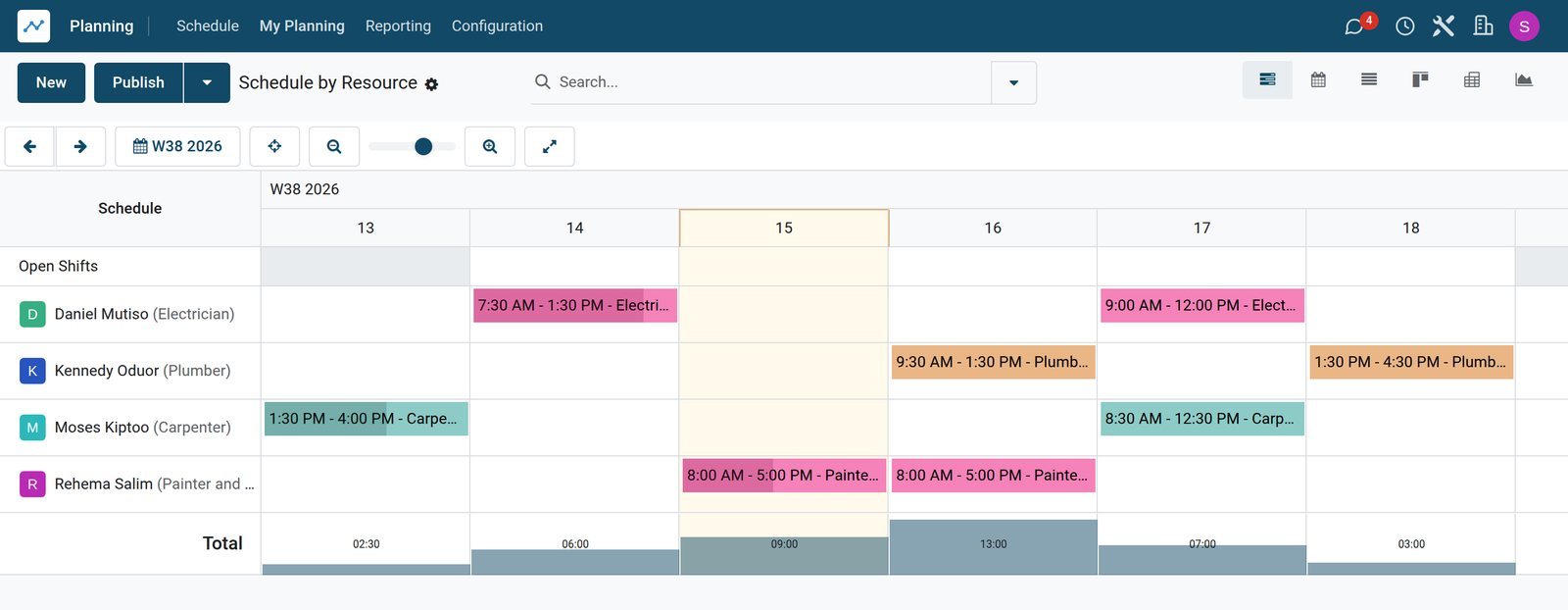Screen dimensions: 1568x610
Task: Click Kennedy Oduor's avatar
Action: pyautogui.click(x=32, y=371)
